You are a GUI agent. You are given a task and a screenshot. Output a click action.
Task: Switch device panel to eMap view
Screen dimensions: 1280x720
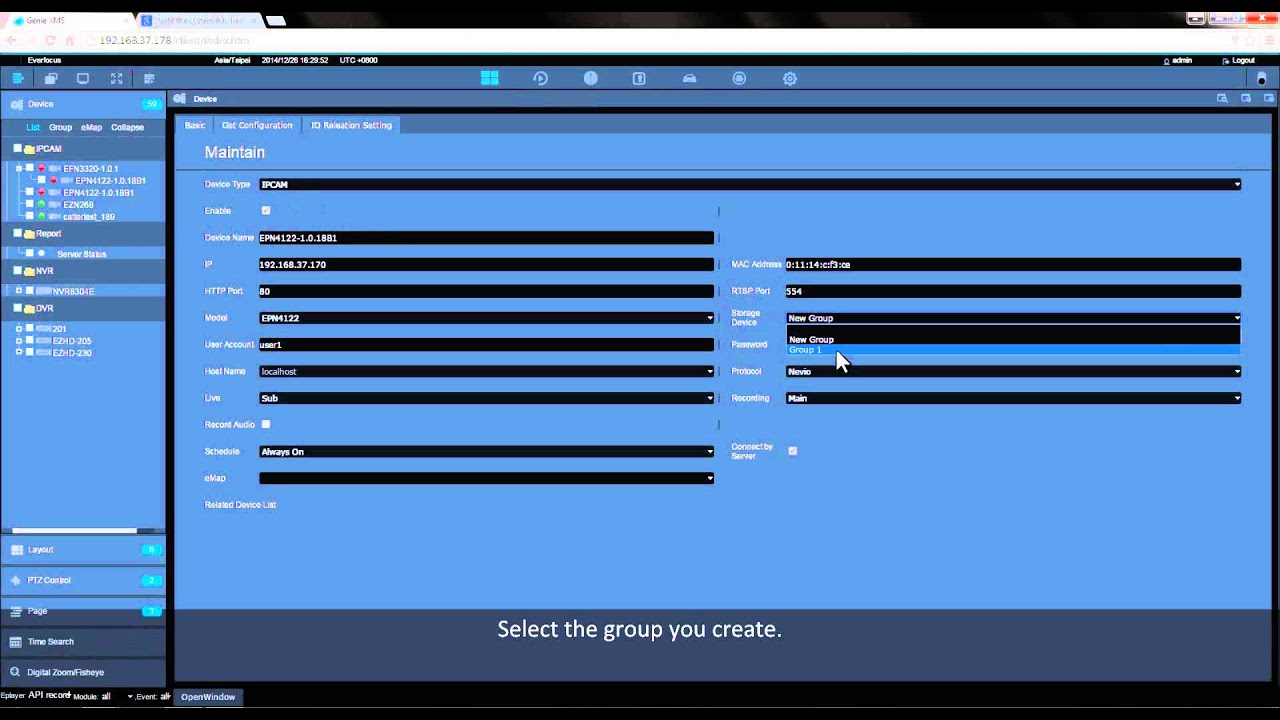click(91, 127)
